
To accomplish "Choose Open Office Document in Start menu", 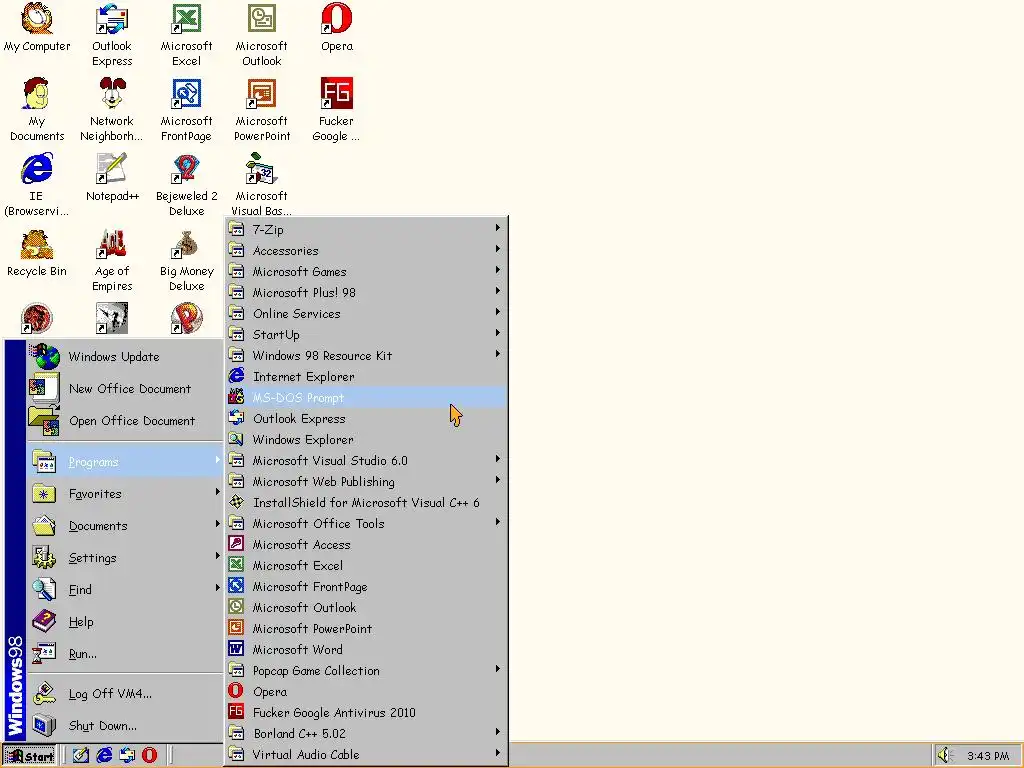I will [x=124, y=421].
